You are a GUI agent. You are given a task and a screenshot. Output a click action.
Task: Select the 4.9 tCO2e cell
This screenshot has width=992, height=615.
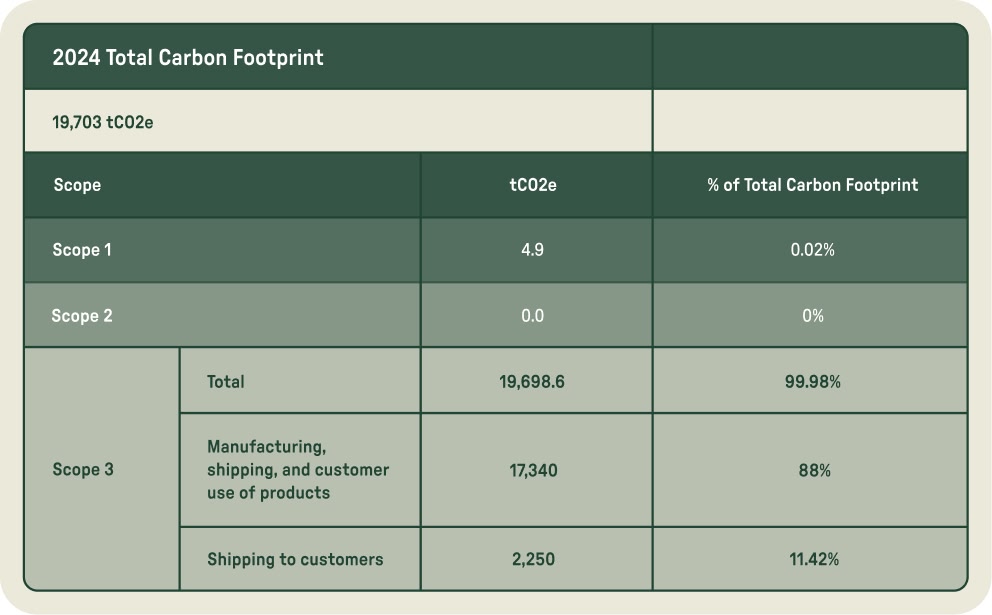[x=533, y=250]
